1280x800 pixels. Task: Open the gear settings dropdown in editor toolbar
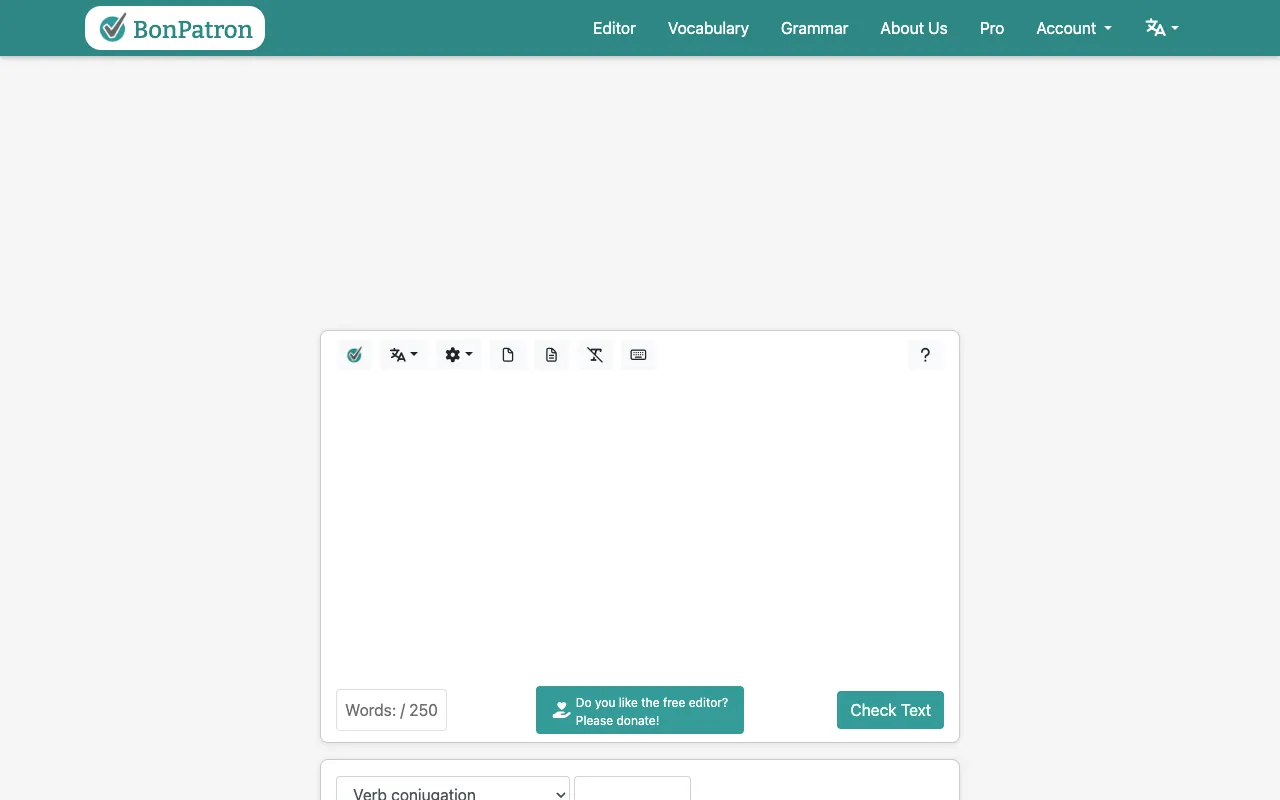(459, 355)
